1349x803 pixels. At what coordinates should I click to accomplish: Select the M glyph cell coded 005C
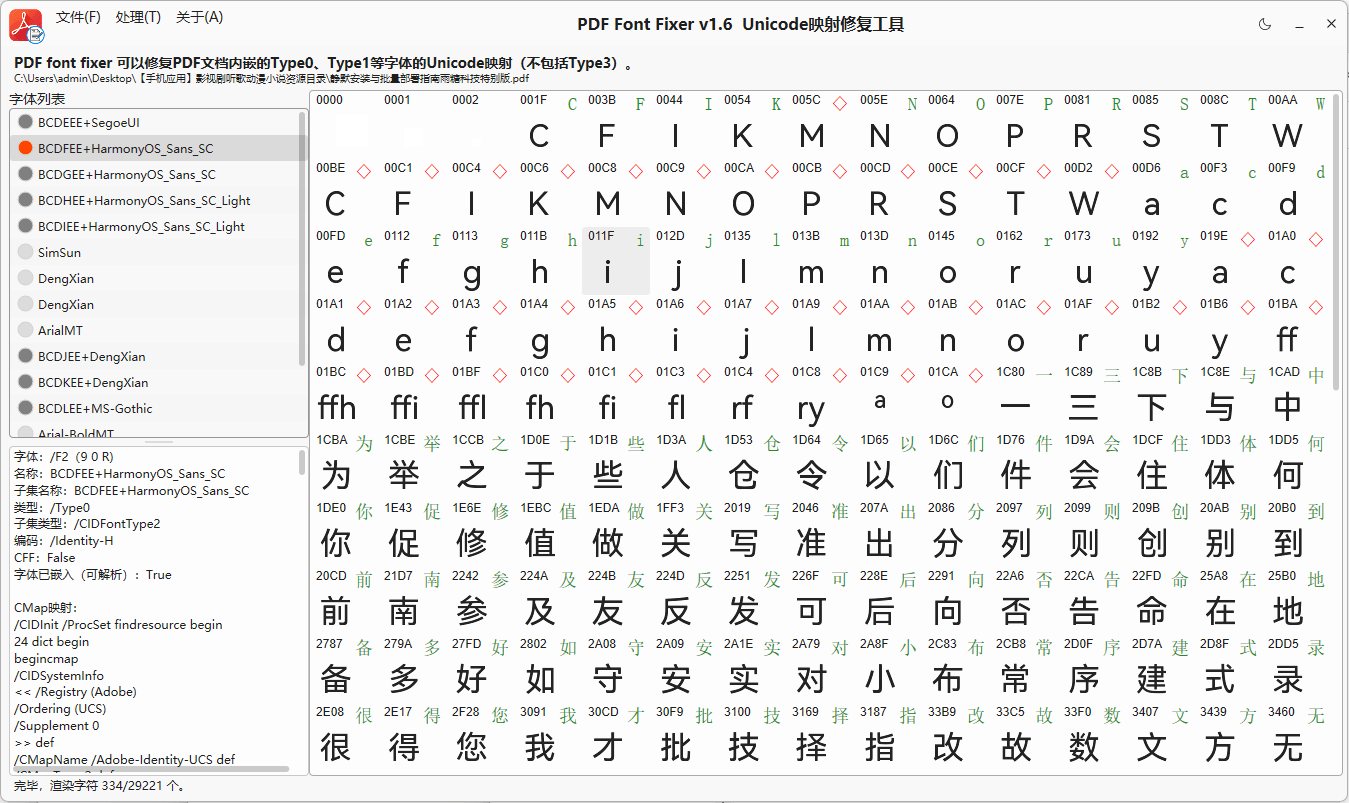[x=820, y=124]
